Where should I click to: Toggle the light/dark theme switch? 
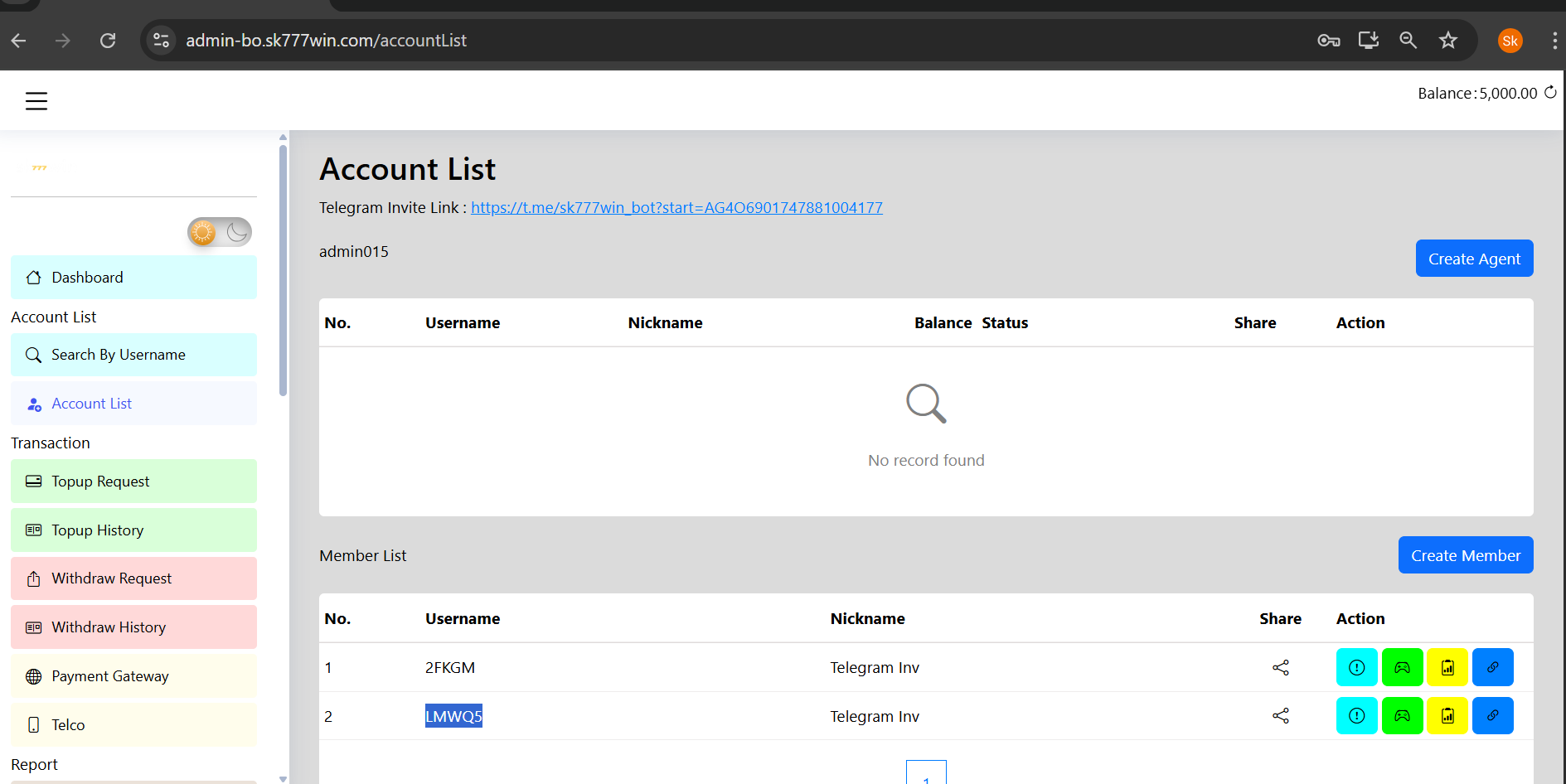[x=220, y=232]
